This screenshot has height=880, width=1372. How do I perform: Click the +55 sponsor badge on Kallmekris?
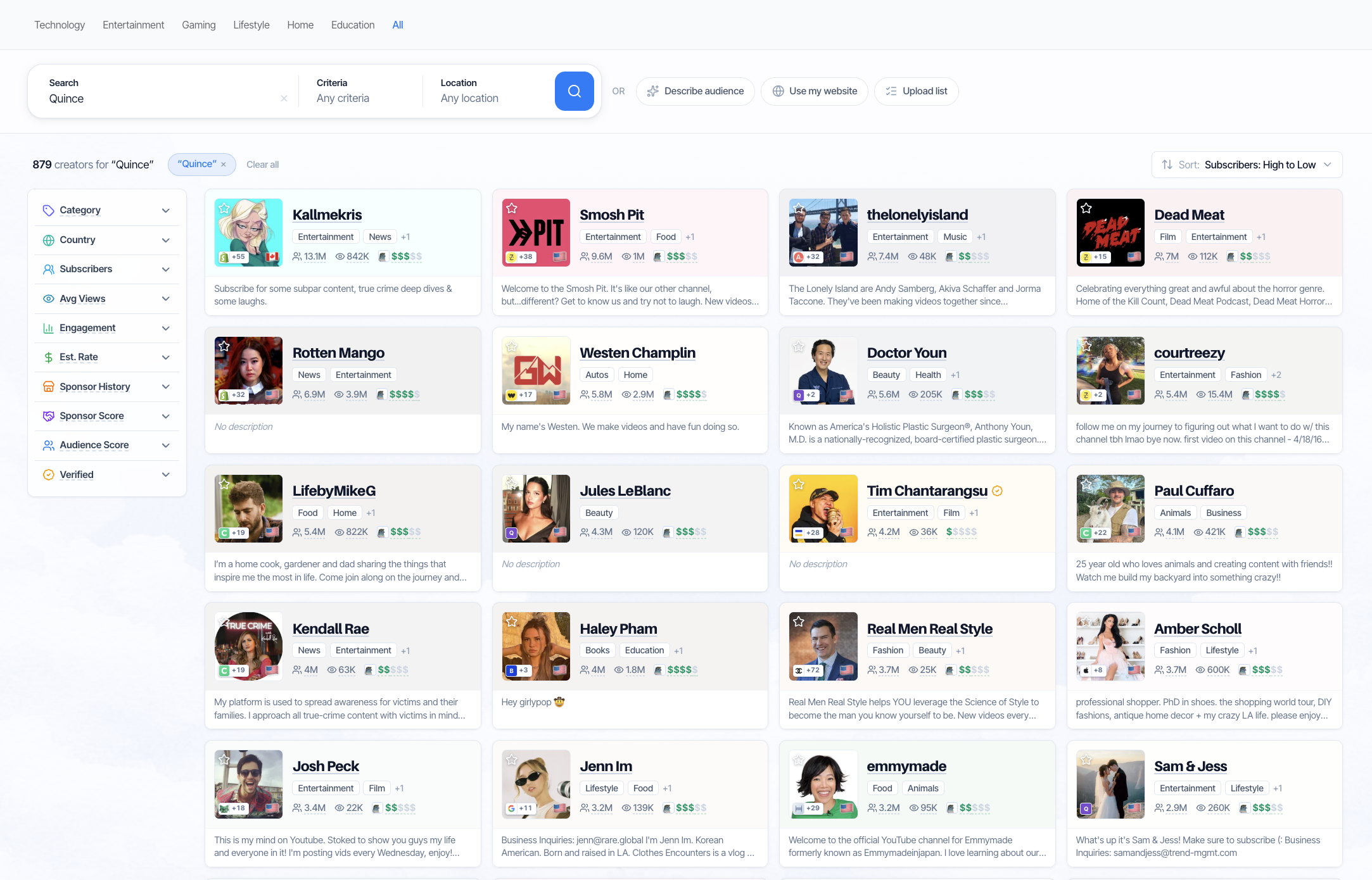[232, 257]
